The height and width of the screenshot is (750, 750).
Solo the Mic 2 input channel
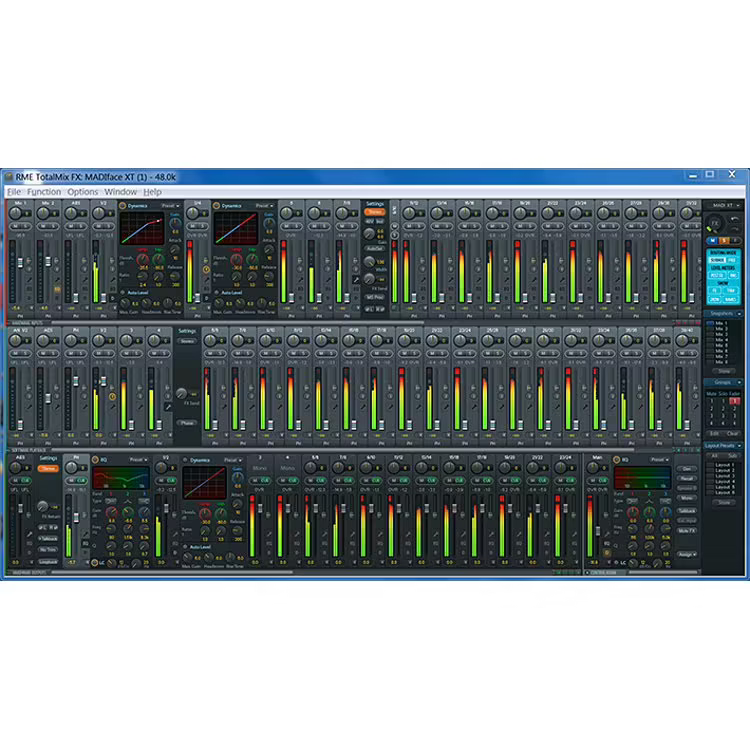tap(51, 226)
